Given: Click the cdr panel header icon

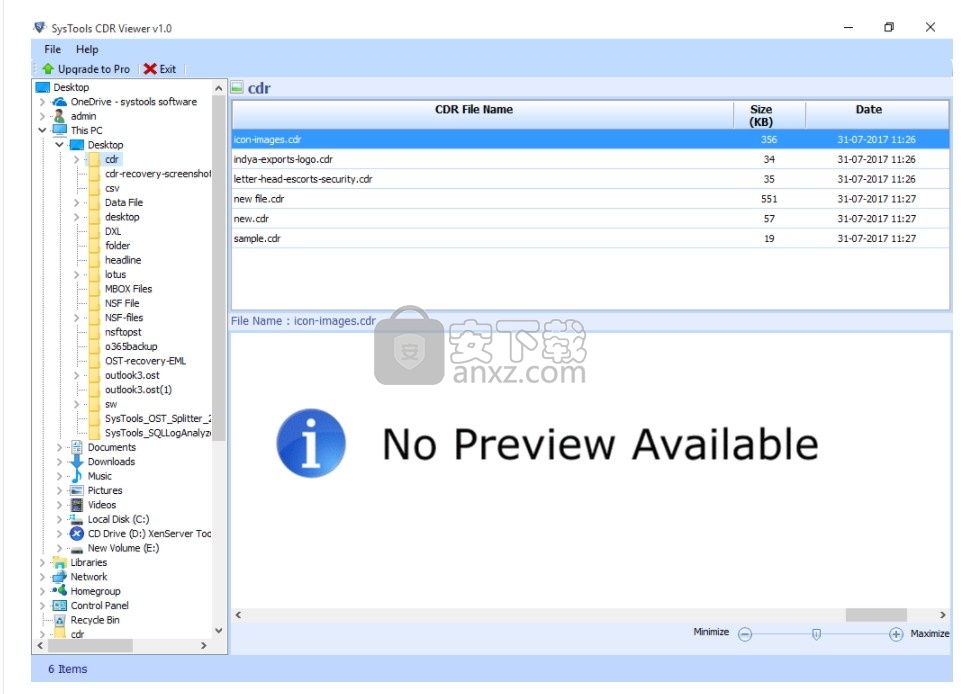Looking at the screenshot, I should point(237,88).
